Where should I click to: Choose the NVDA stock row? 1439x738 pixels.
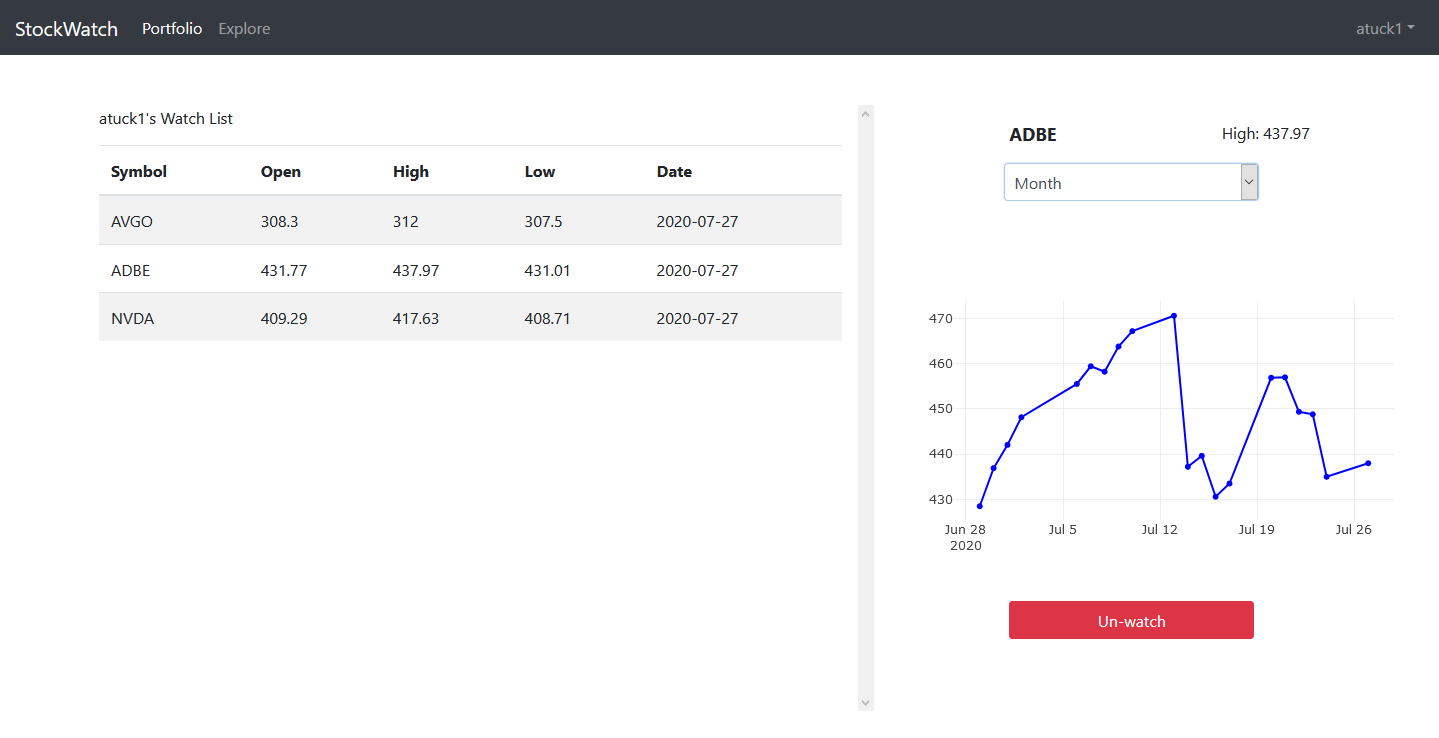pos(132,318)
